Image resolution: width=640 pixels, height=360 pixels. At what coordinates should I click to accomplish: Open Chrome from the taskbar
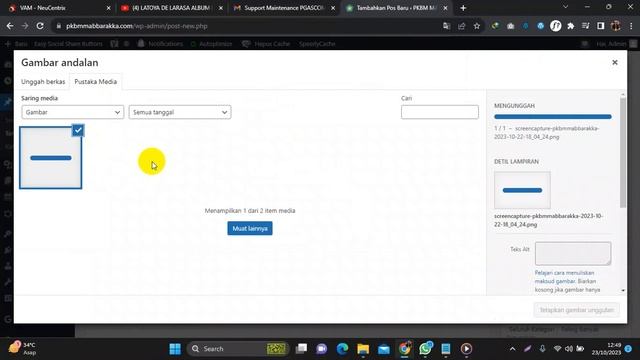pyautogui.click(x=404, y=349)
